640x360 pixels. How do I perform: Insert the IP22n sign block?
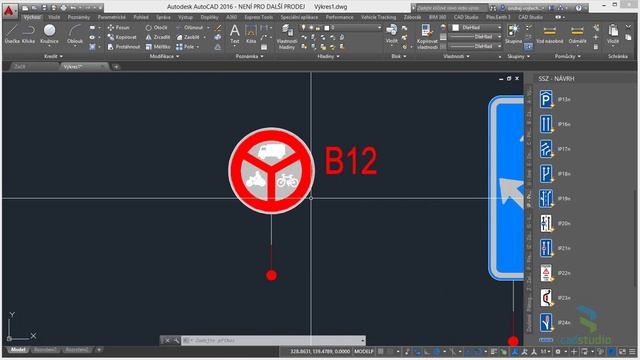click(x=546, y=273)
